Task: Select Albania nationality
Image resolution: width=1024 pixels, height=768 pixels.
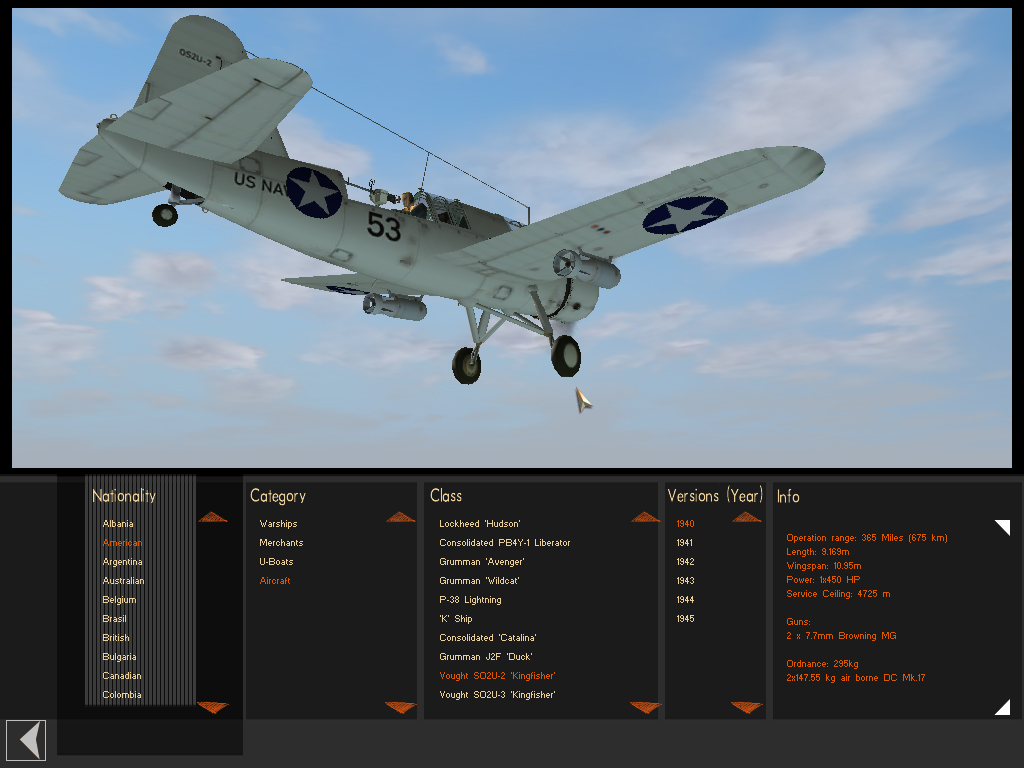Action: (x=118, y=524)
